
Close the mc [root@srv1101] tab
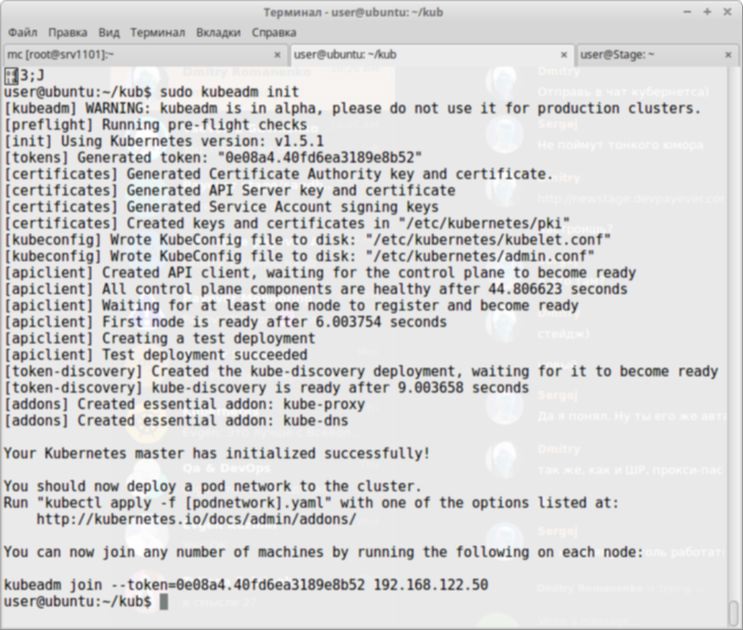277,55
